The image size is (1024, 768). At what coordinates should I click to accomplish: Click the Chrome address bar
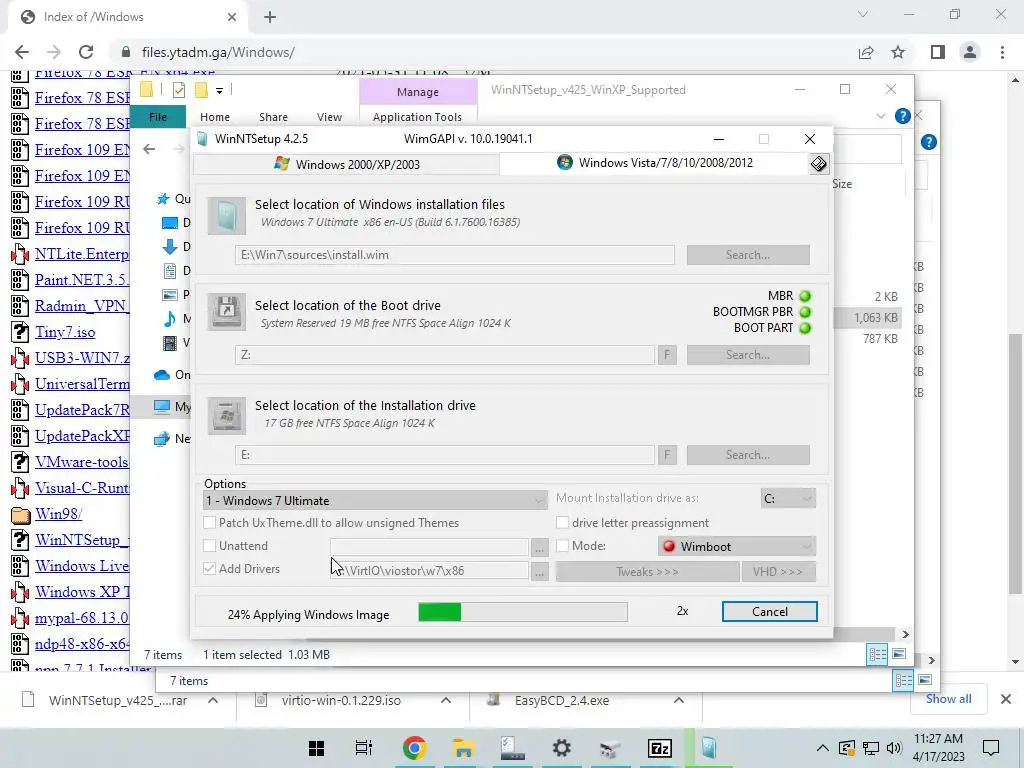coord(483,52)
